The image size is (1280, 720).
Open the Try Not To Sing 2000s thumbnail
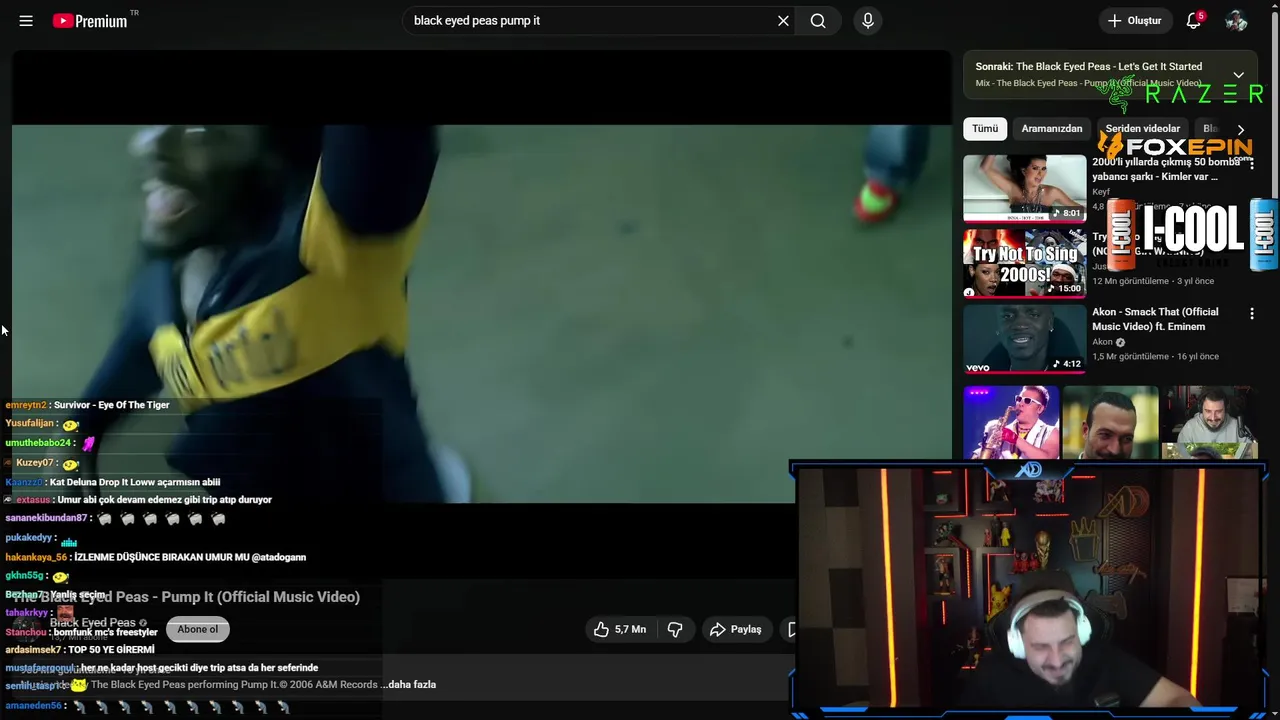click(x=1024, y=263)
